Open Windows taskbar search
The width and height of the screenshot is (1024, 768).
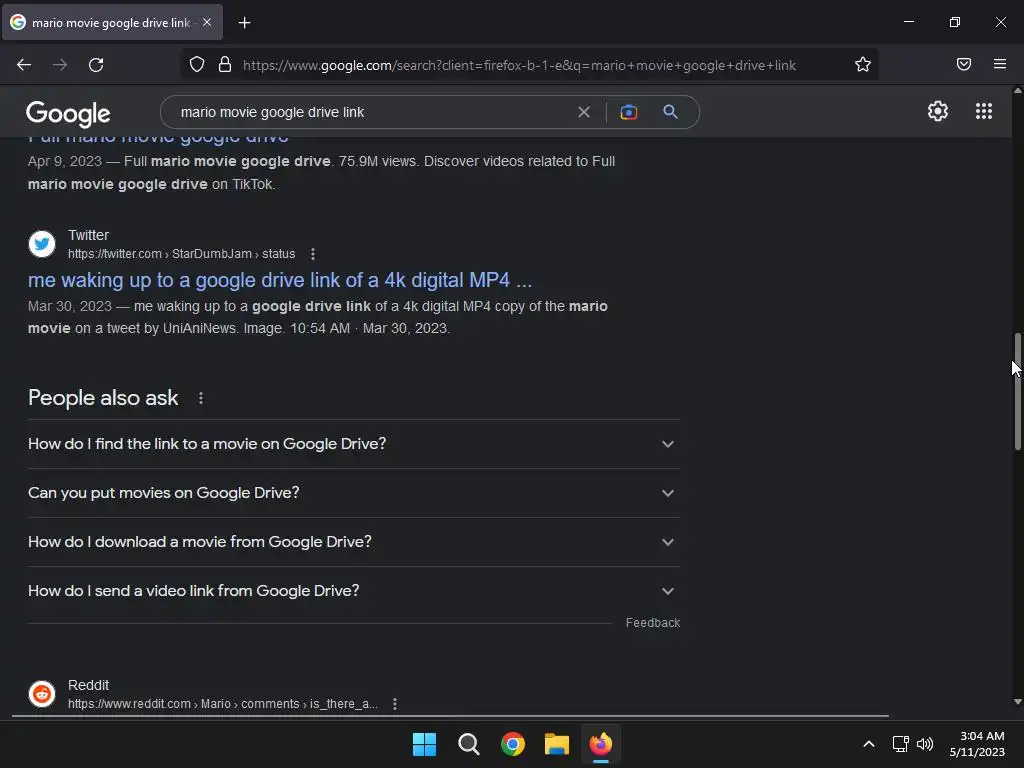tap(469, 744)
